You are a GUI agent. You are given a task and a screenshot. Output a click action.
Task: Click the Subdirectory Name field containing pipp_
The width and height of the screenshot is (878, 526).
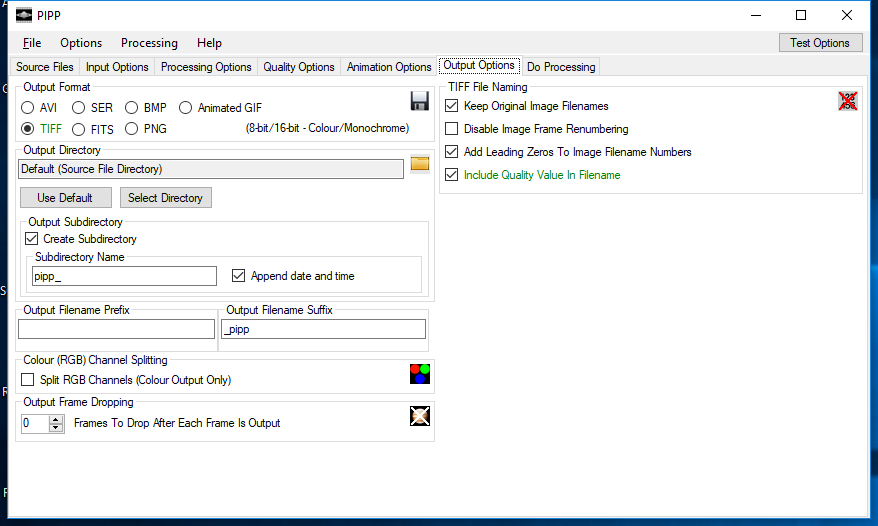124,276
